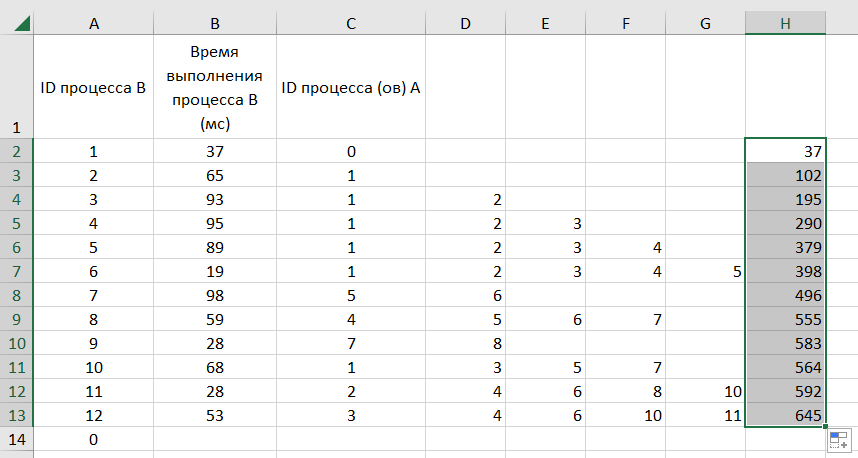The width and height of the screenshot is (858, 458).
Task: Click cell B7 containing 19
Action: [215, 271]
